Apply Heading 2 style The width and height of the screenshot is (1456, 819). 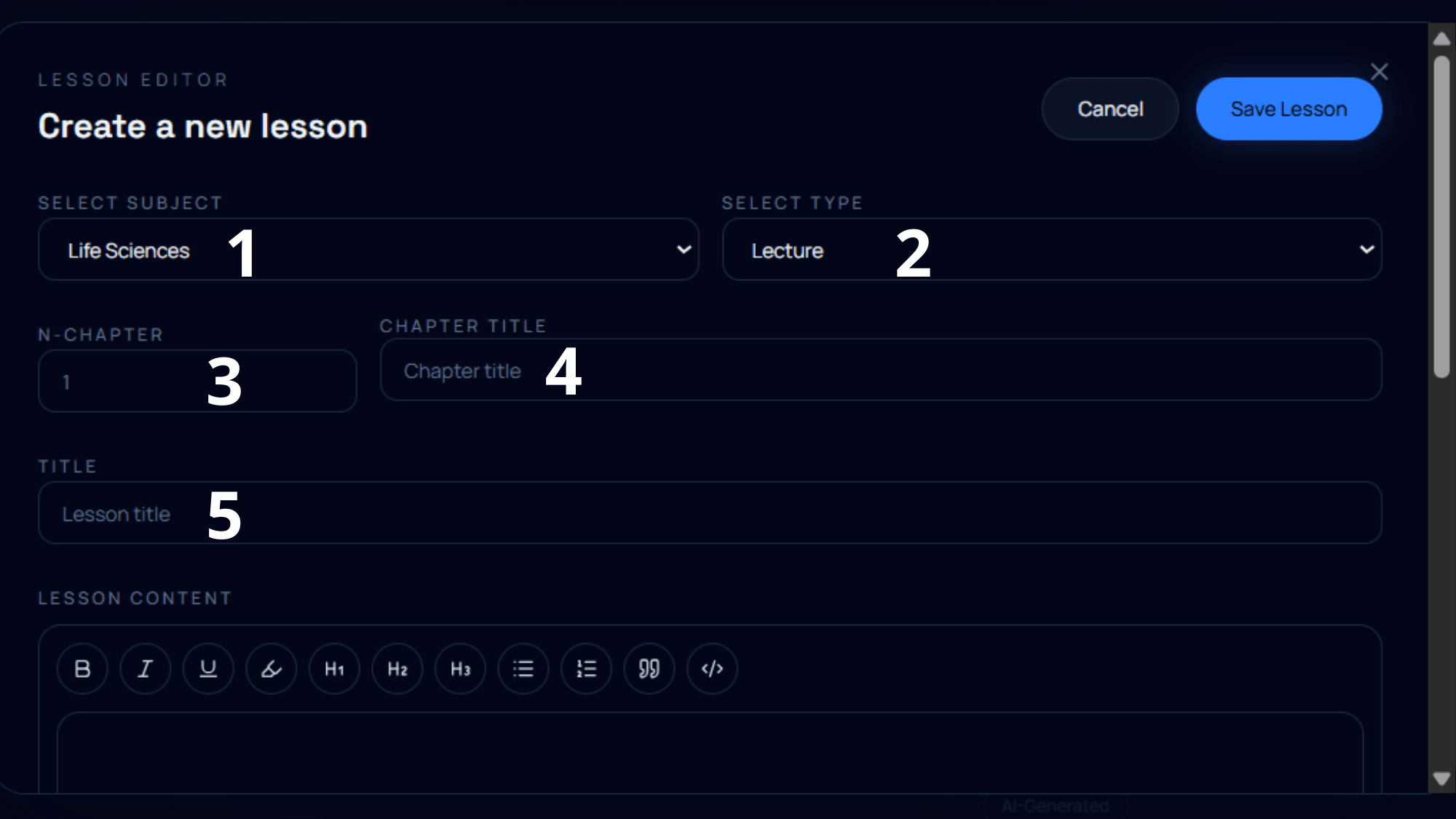(397, 668)
